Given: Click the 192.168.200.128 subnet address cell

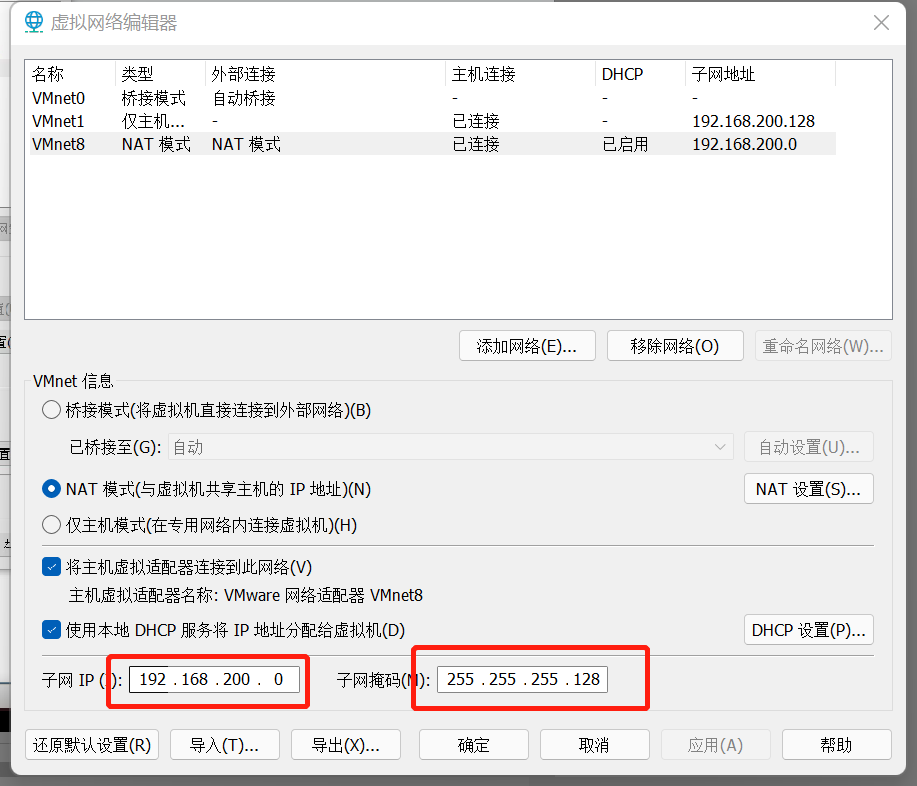Looking at the screenshot, I should [753, 121].
